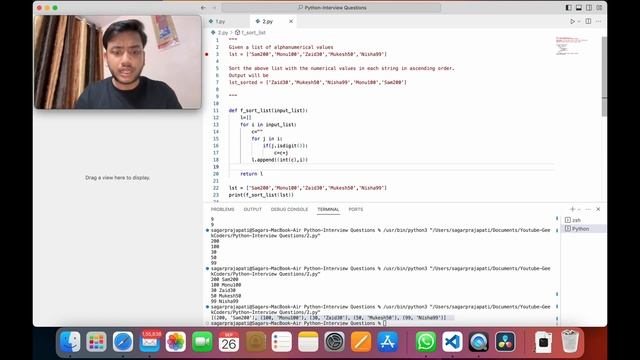Go back using the navigation arrow

pos(203,8)
